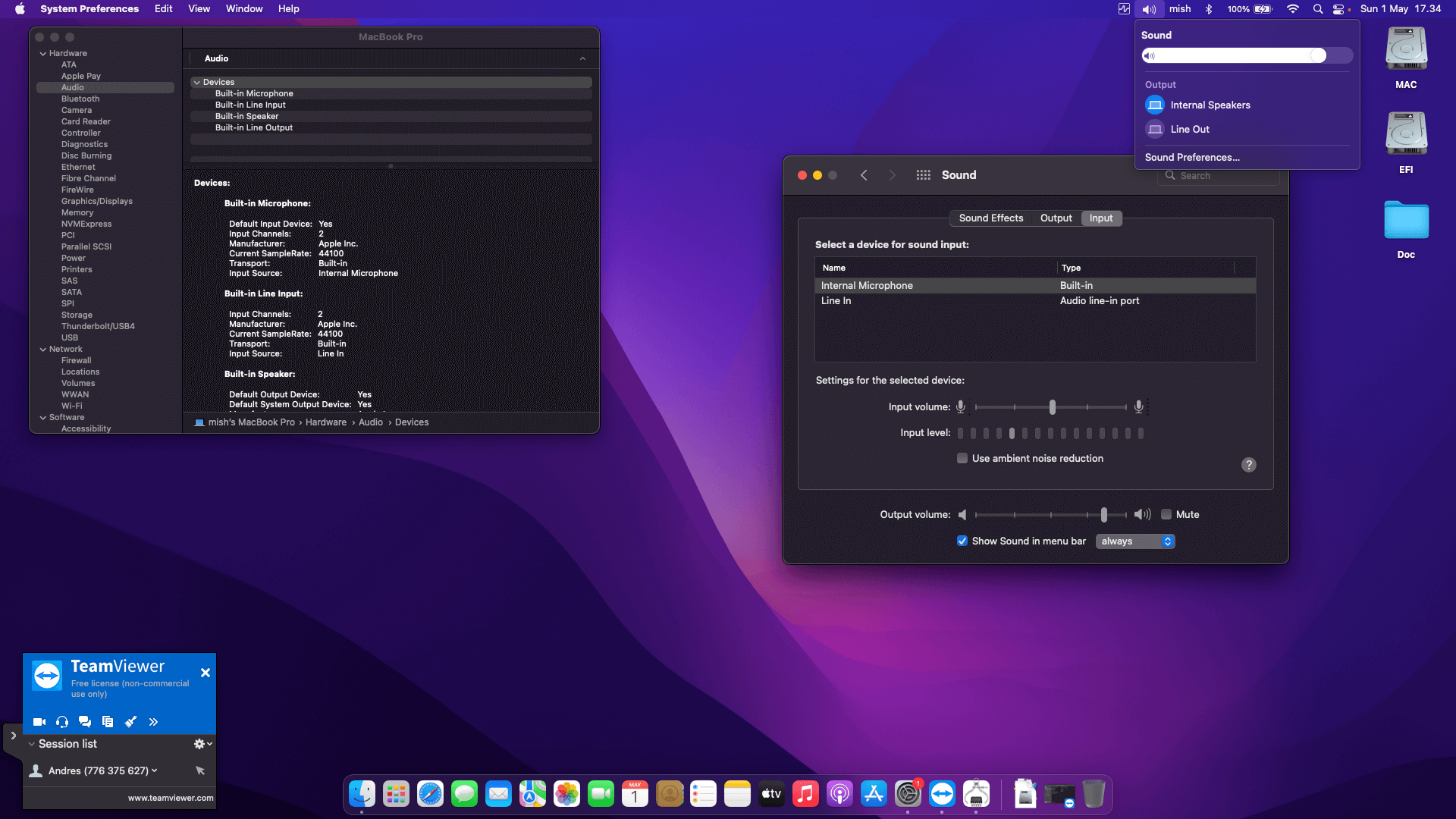The width and height of the screenshot is (1456, 819).
Task: Show all preferences grid icon
Action: point(923,175)
